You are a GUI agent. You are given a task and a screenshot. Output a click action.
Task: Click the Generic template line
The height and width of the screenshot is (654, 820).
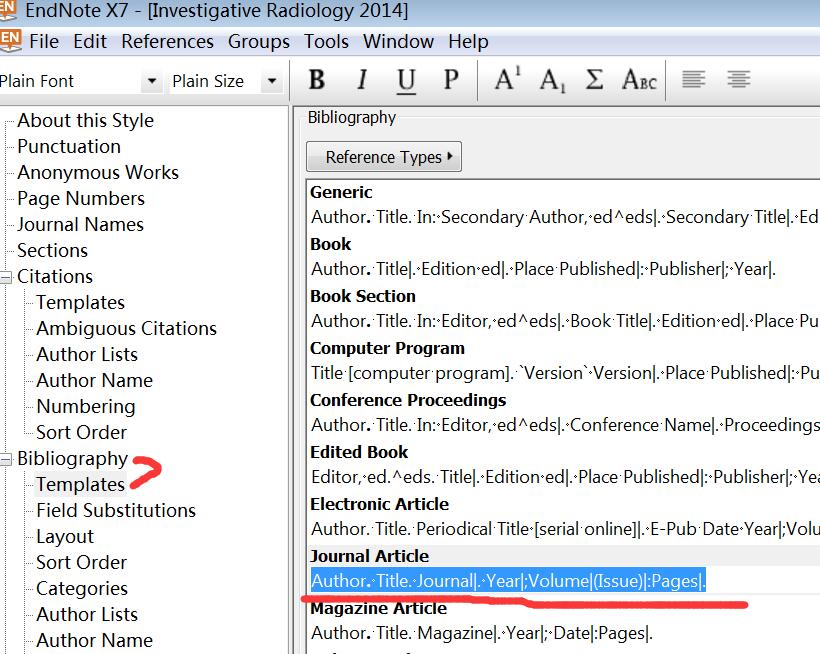(x=565, y=217)
